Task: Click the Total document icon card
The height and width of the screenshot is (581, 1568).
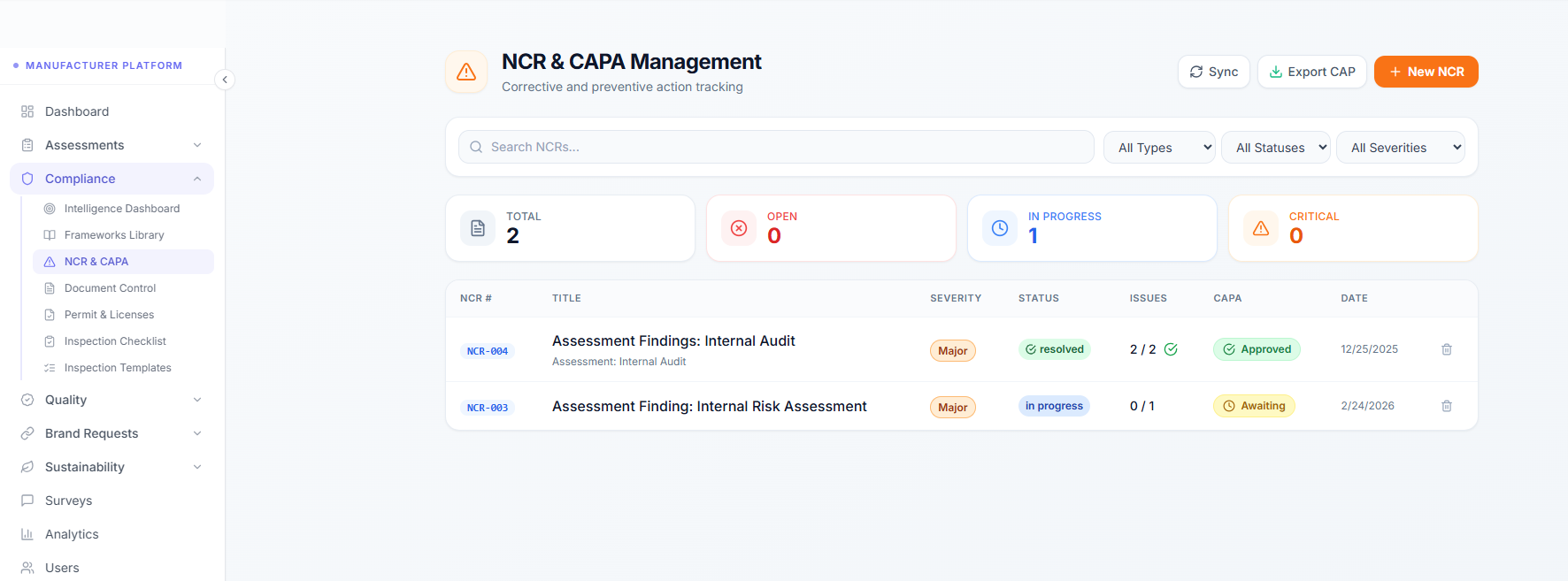Action: click(478, 228)
